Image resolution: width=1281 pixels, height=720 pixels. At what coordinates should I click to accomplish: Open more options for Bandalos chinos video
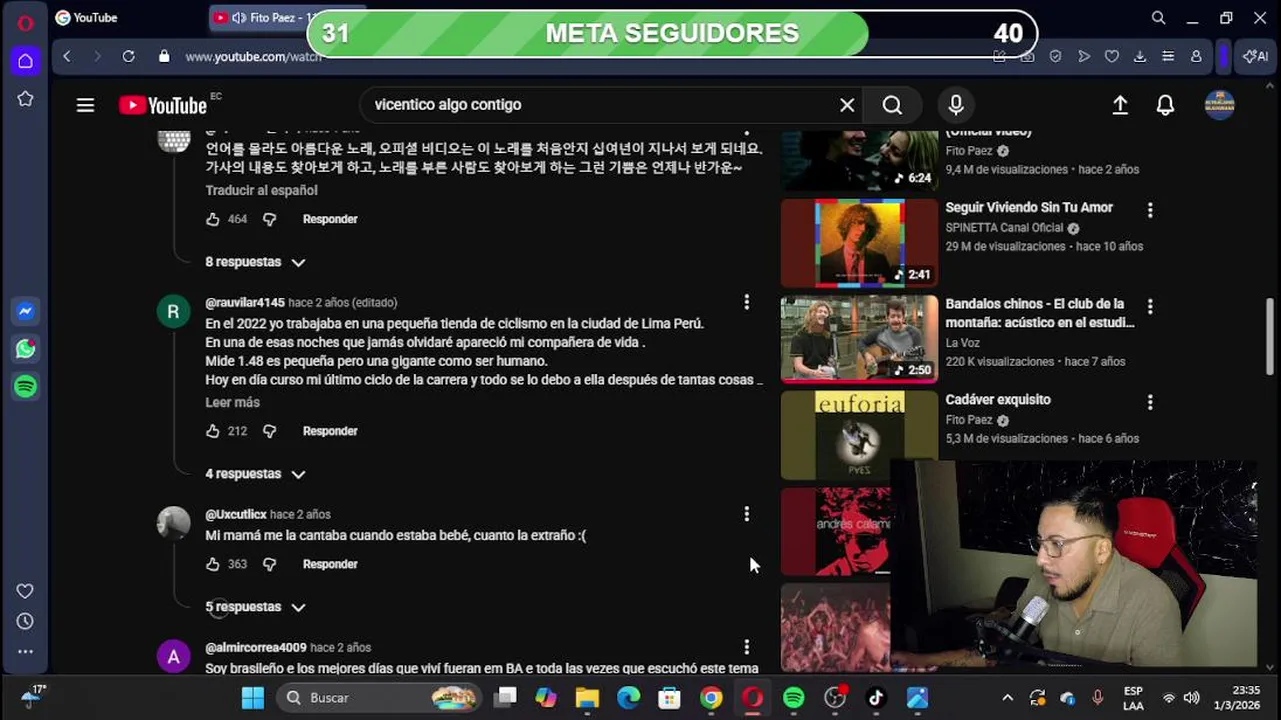coord(1150,305)
